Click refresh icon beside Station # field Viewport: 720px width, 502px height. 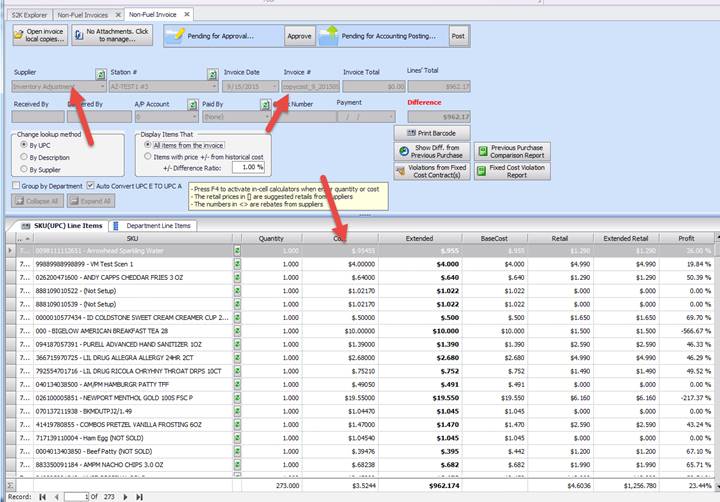click(212, 74)
